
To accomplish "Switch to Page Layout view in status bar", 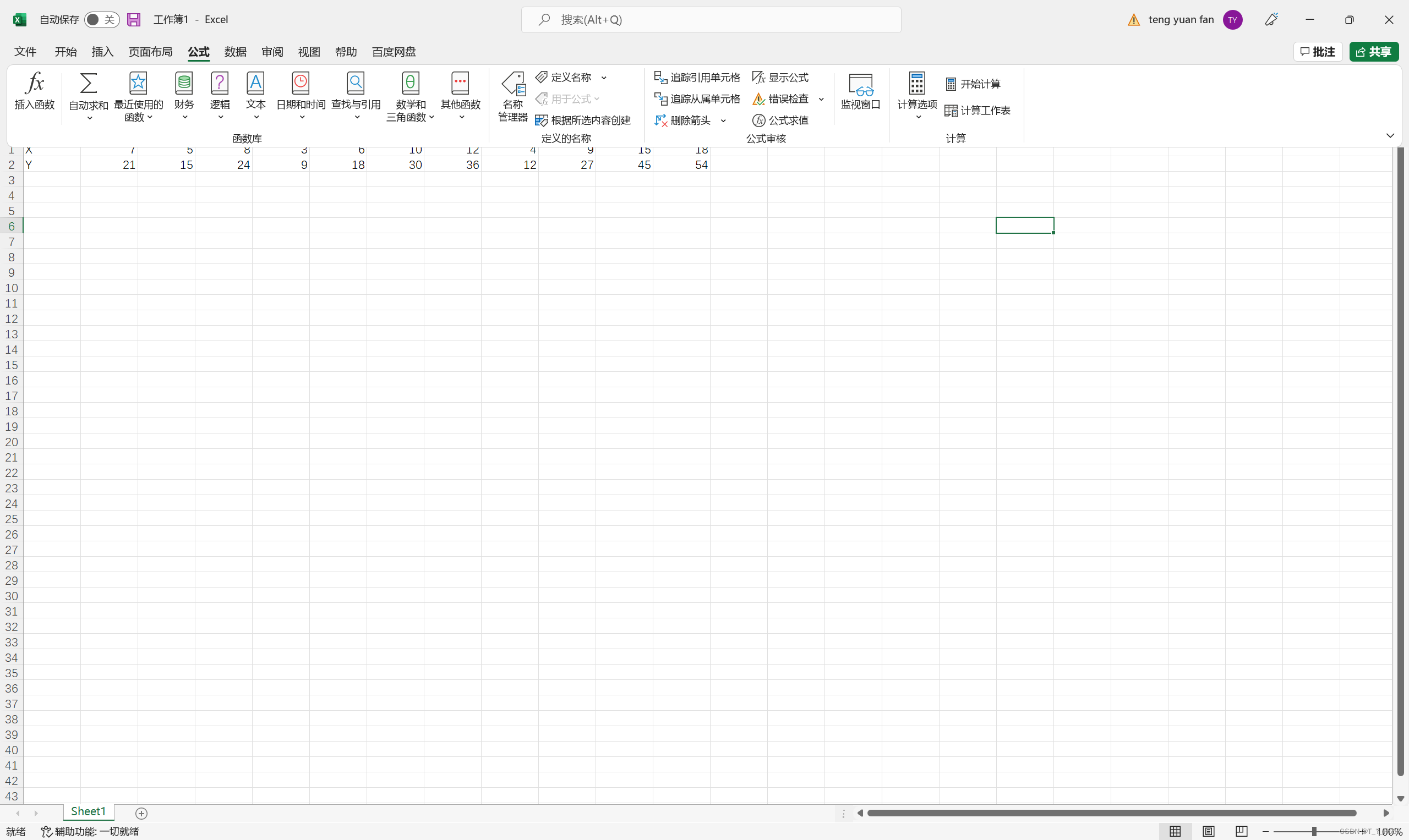I will [x=1208, y=831].
